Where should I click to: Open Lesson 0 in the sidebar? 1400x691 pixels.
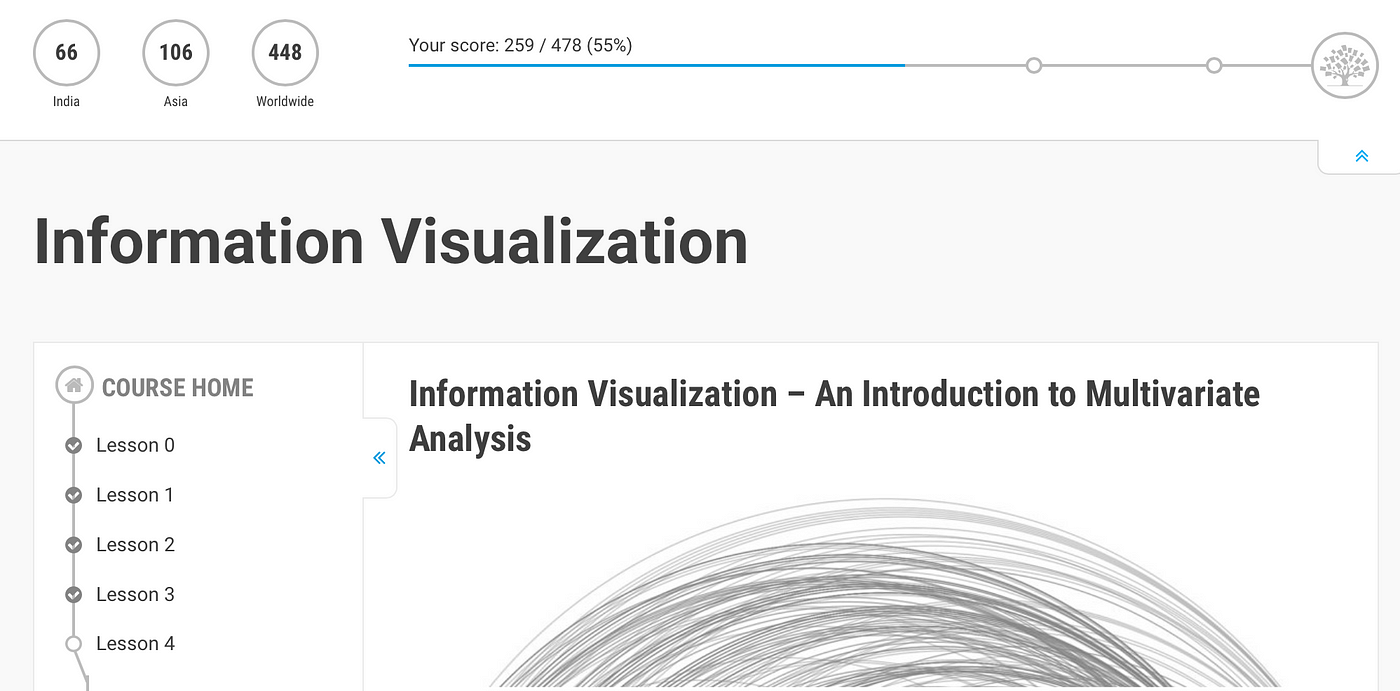(x=135, y=445)
